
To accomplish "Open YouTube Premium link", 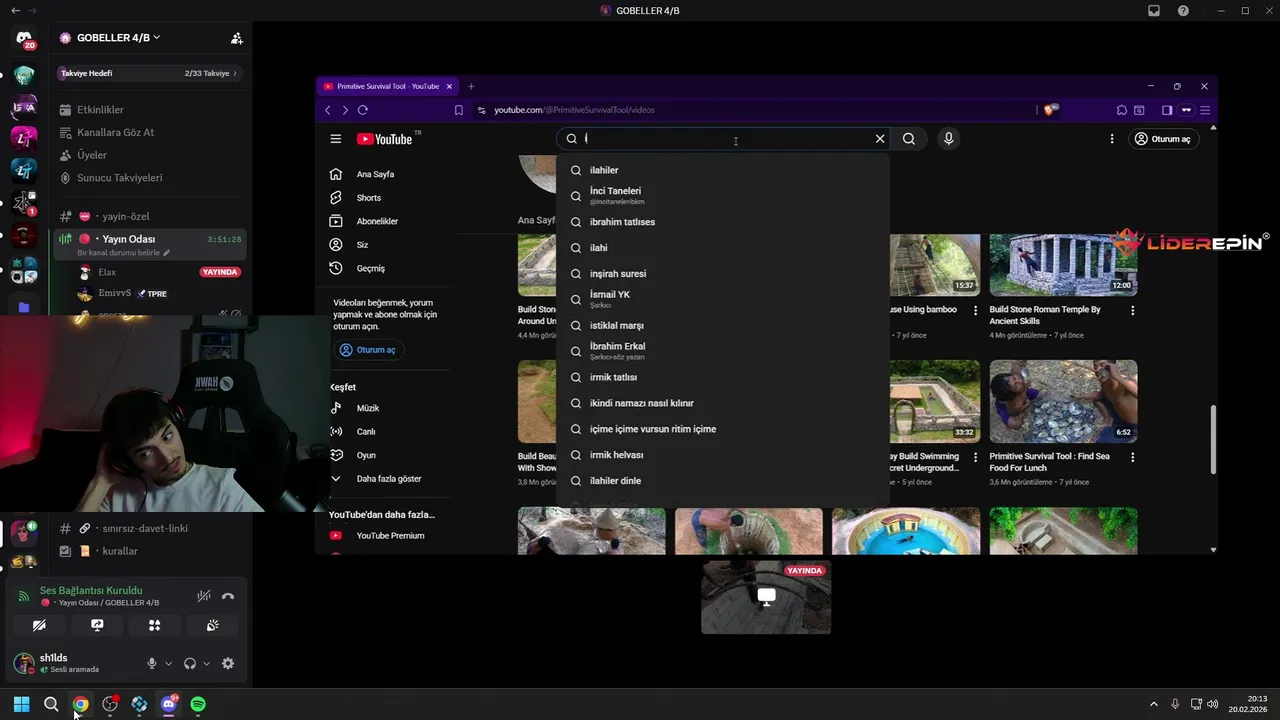I will [x=390, y=536].
